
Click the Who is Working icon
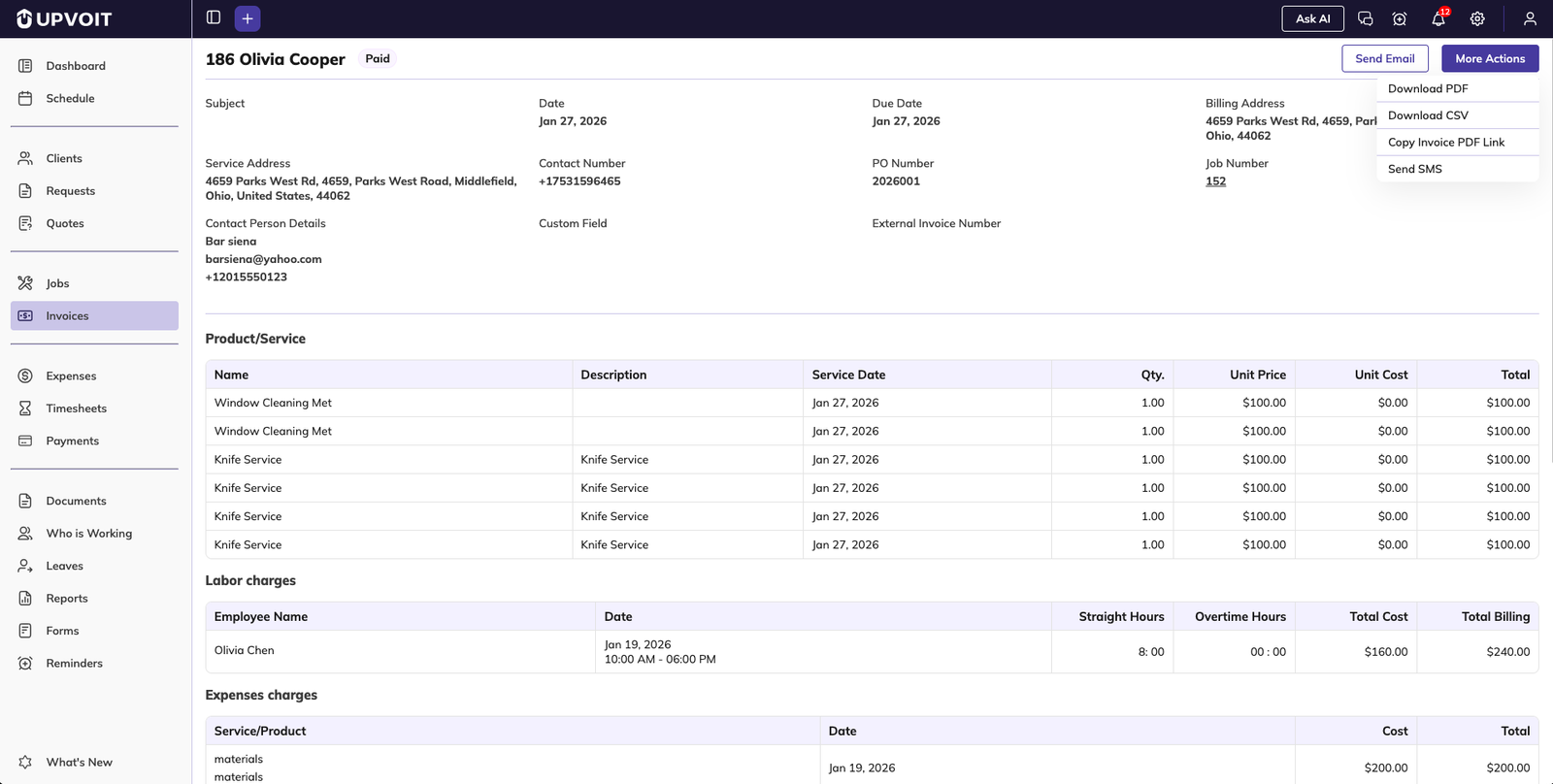[25, 534]
